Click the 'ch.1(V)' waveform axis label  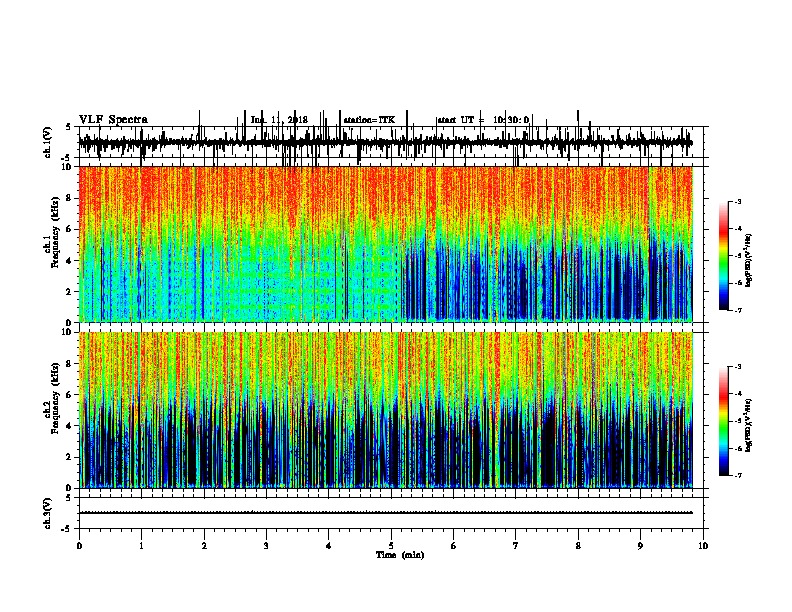[47, 142]
